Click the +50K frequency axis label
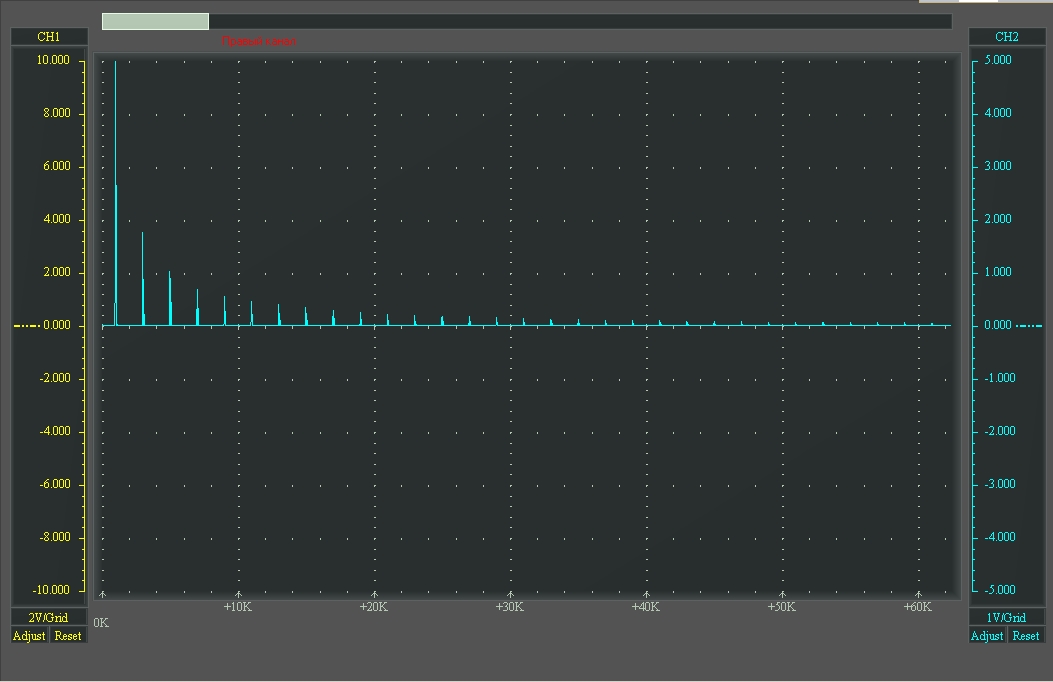1053x682 pixels. coord(782,607)
